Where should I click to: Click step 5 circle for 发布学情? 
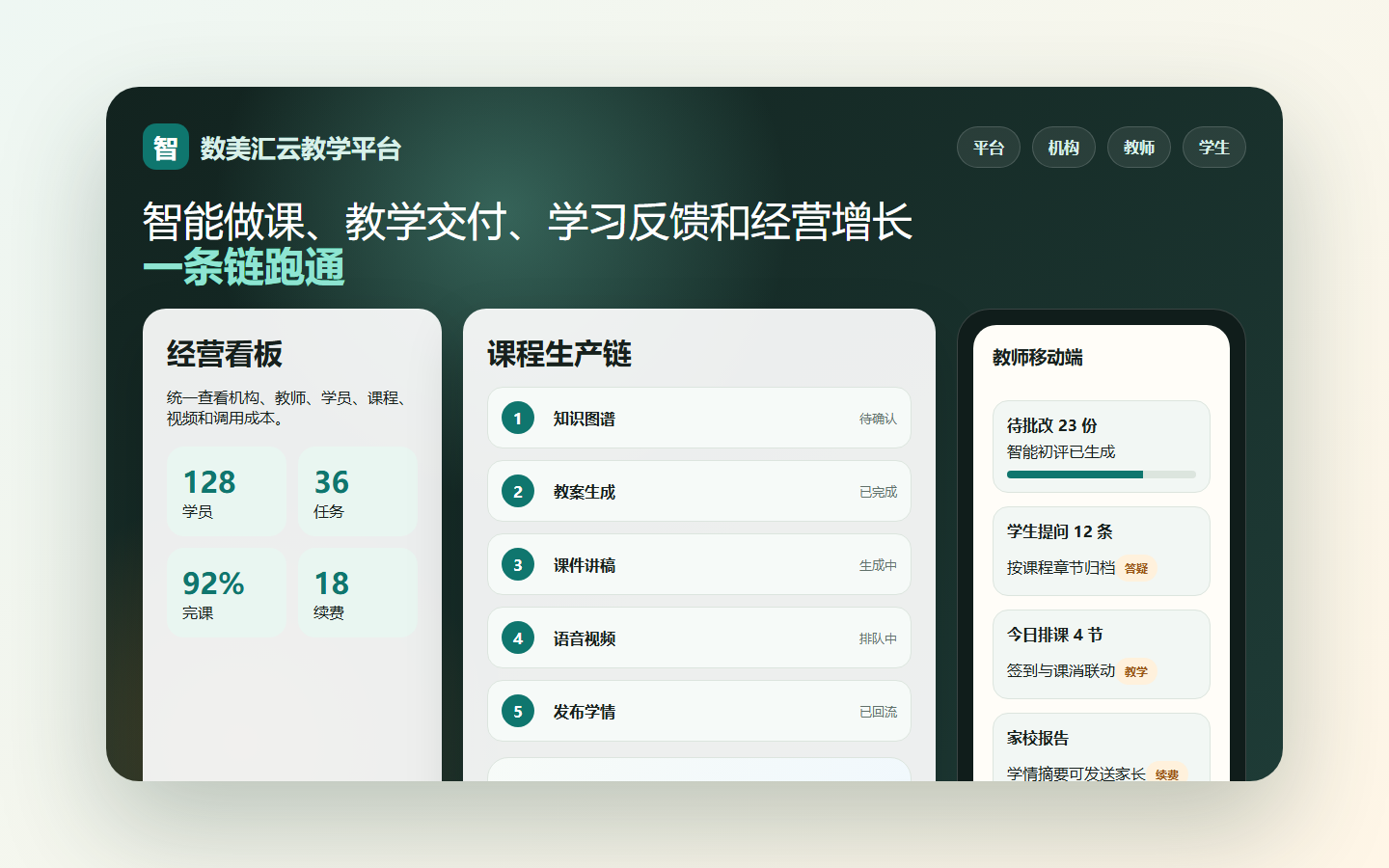518,711
